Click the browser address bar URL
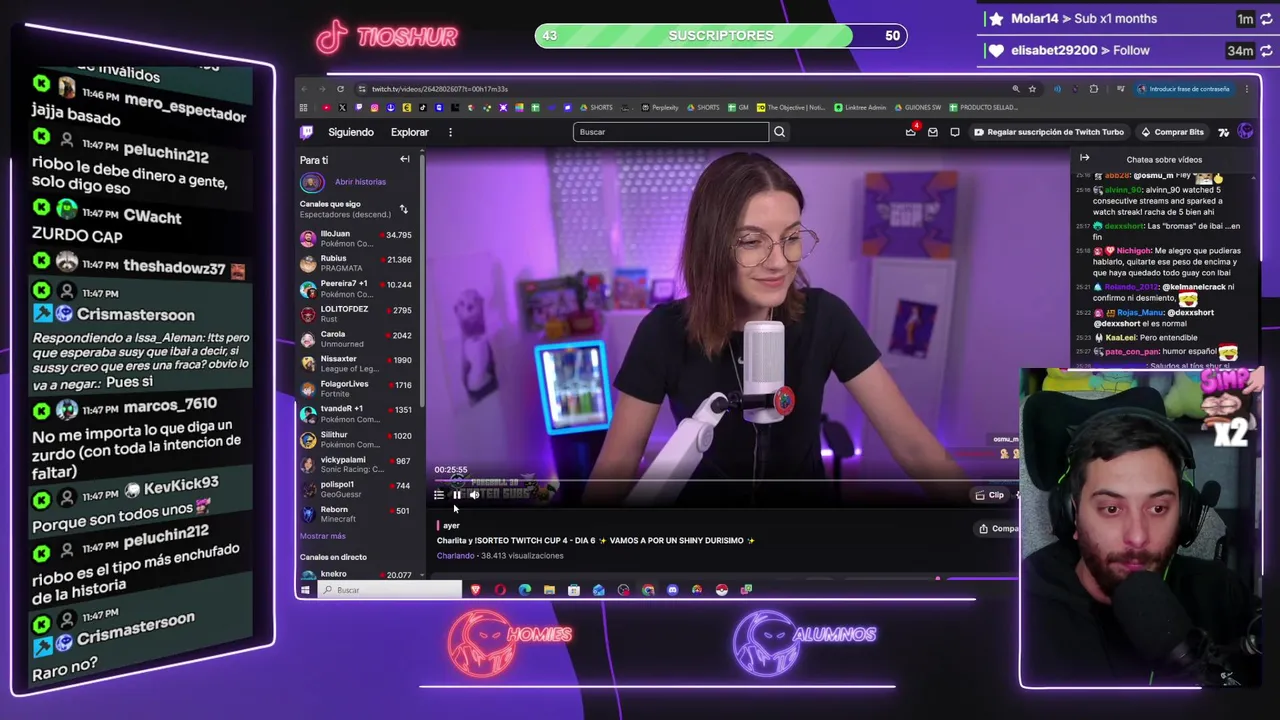This screenshot has width=1280, height=720. pos(440,89)
